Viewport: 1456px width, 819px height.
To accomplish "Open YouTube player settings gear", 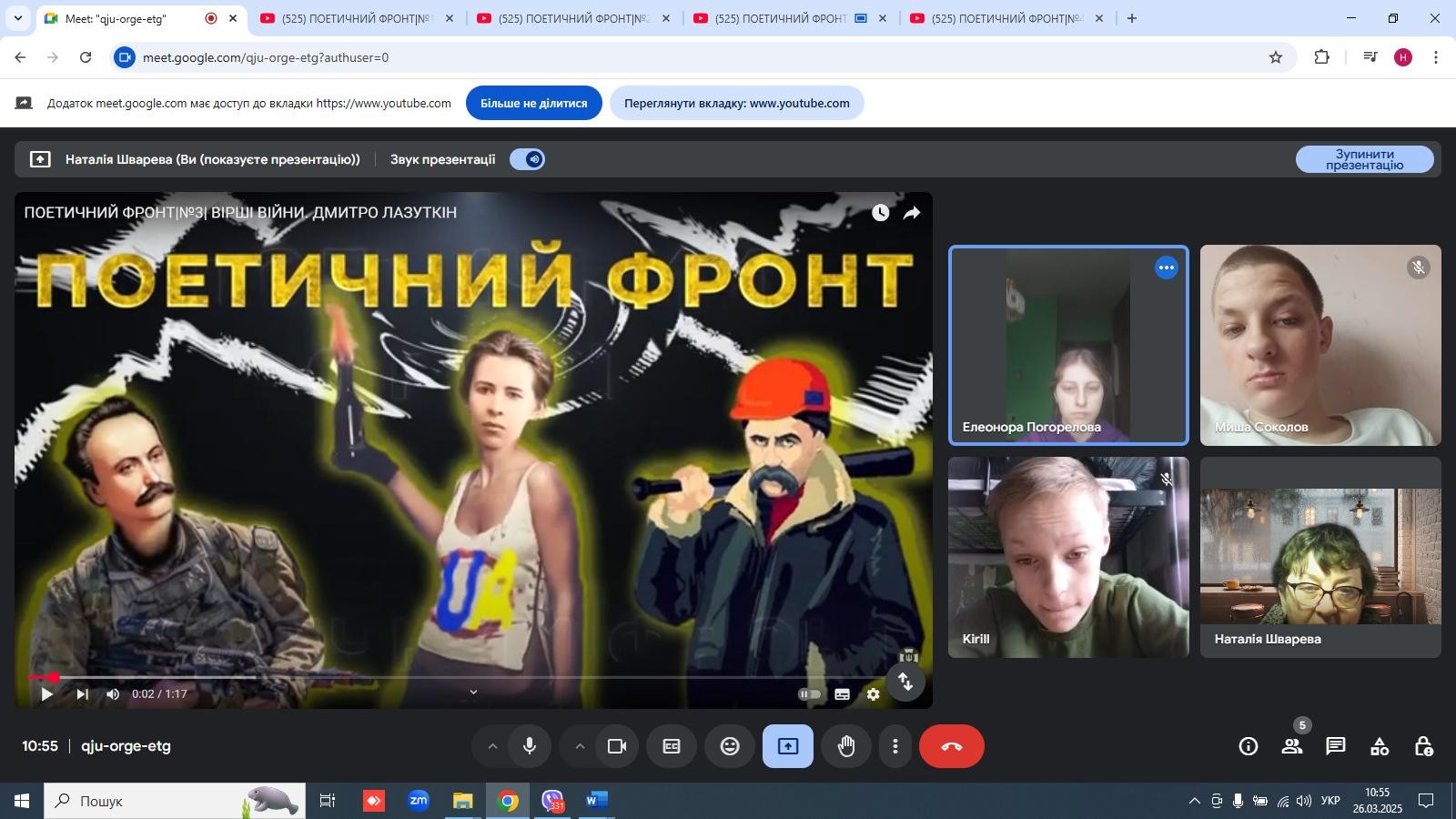I will 874,694.
